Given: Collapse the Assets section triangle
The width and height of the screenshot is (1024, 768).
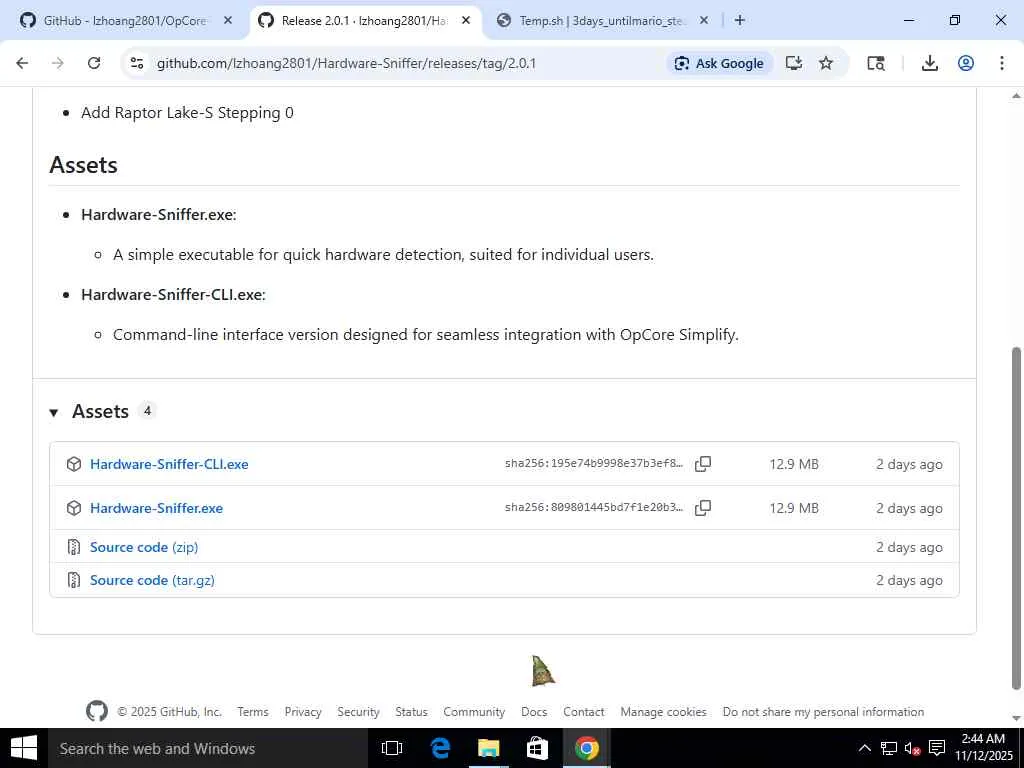Looking at the screenshot, I should click(x=54, y=413).
